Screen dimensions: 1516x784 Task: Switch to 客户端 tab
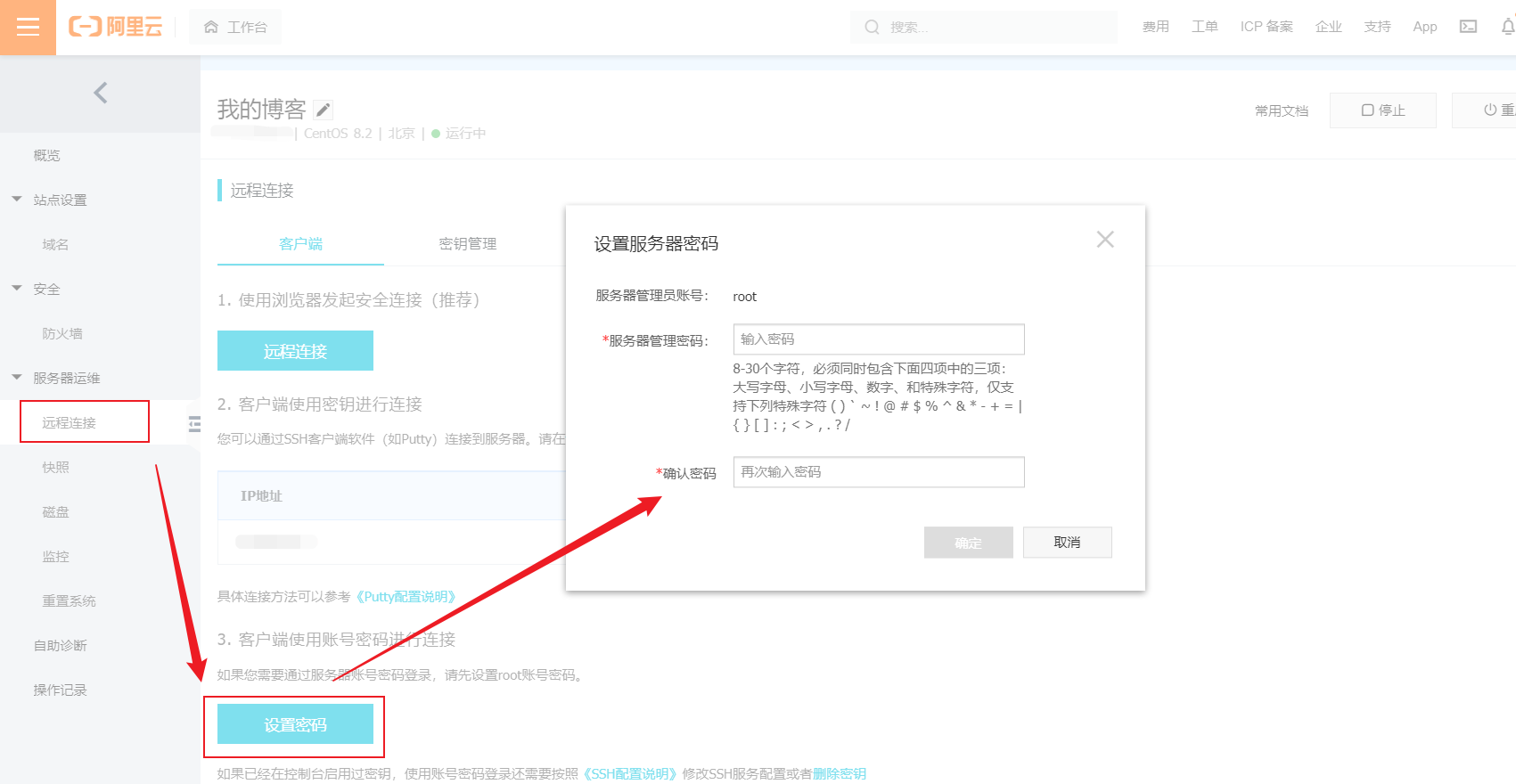tap(300, 243)
